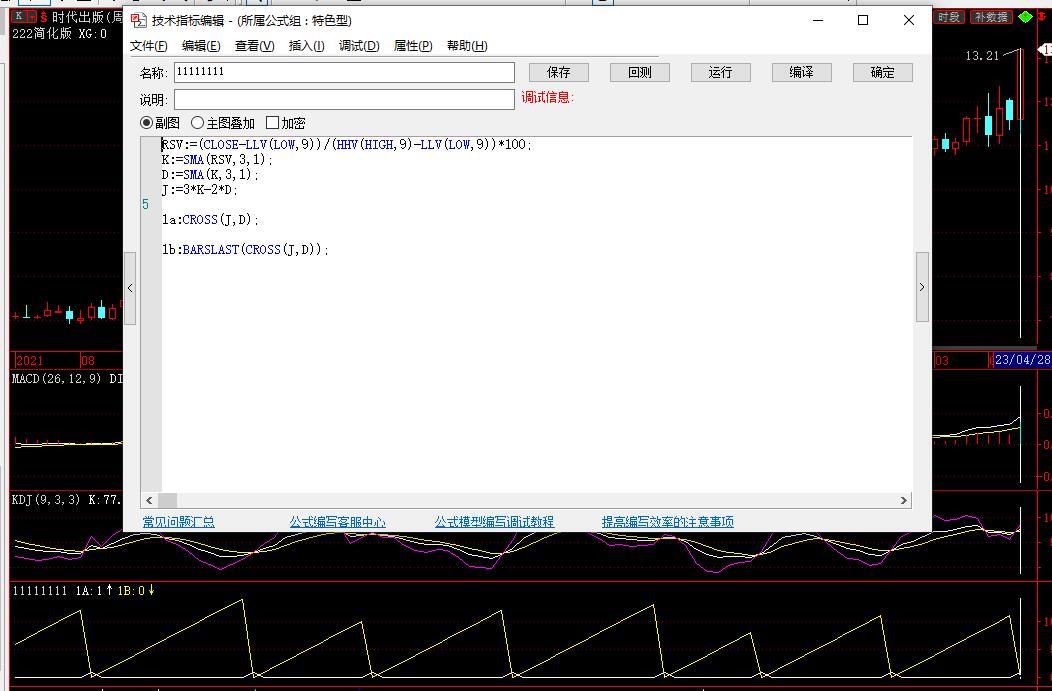Click the K:=SMA(RSV,3,1) code line

pos(217,160)
